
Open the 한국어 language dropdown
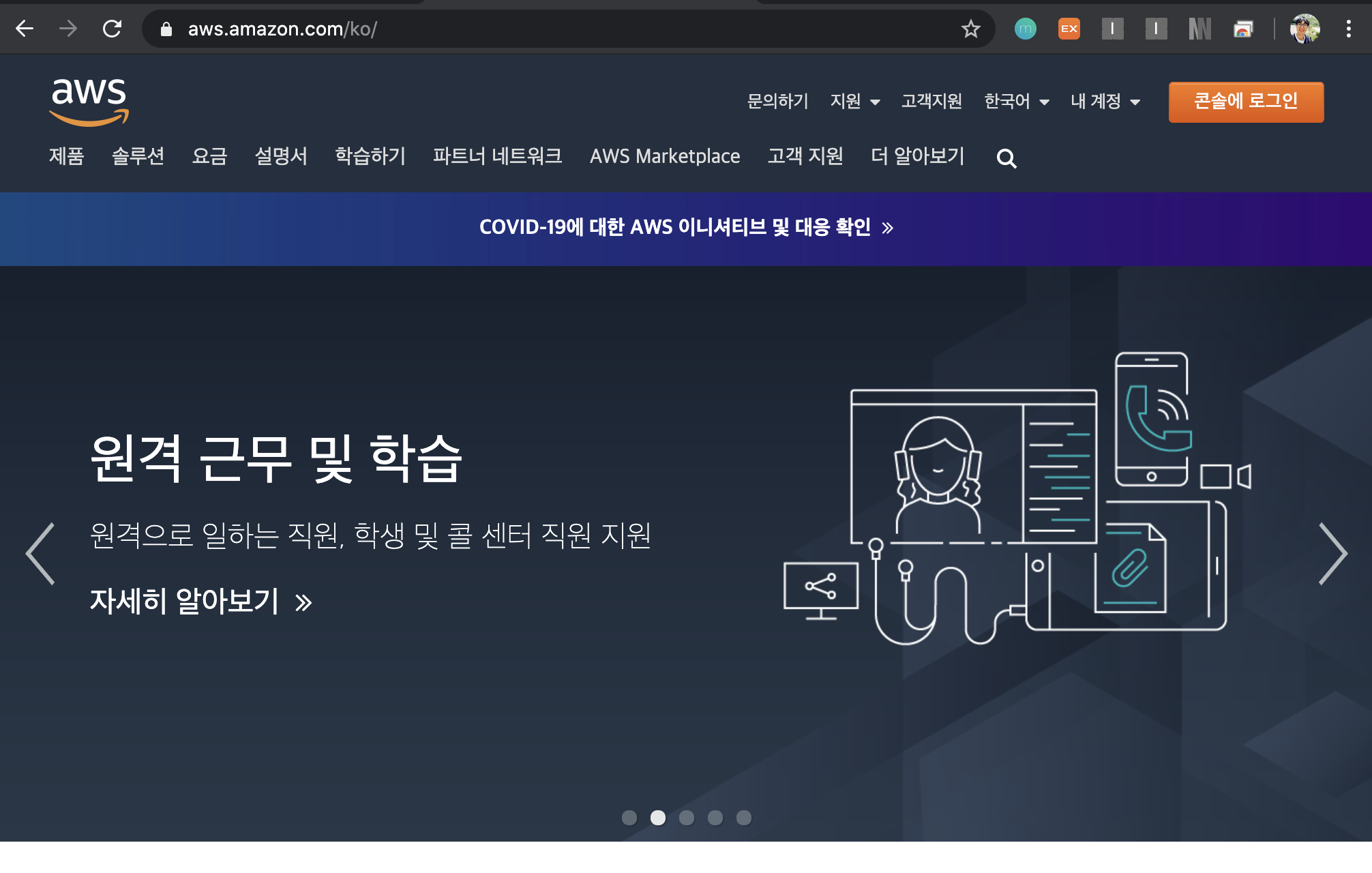point(1016,102)
